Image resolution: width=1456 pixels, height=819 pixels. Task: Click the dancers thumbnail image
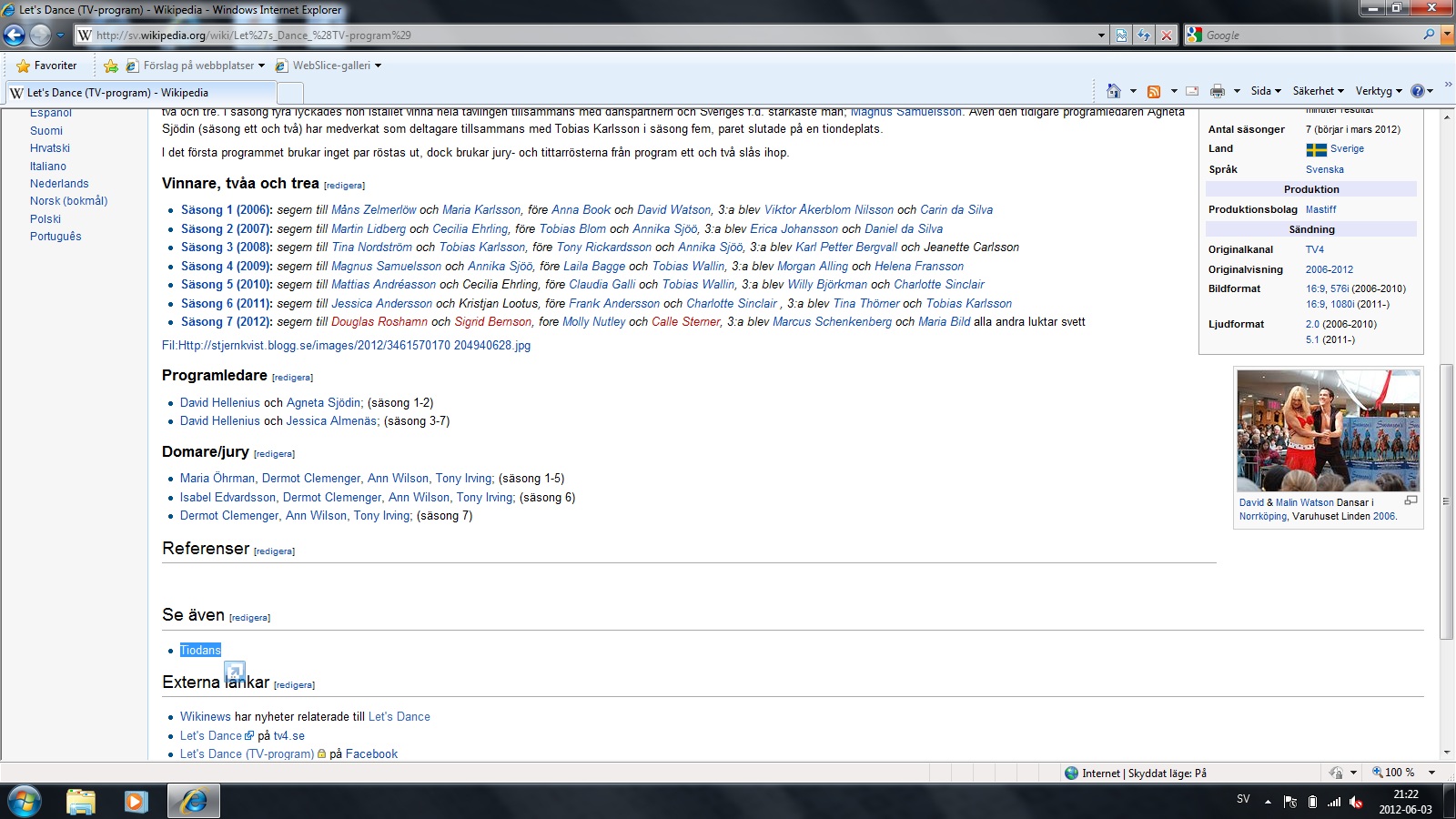coord(1328,431)
